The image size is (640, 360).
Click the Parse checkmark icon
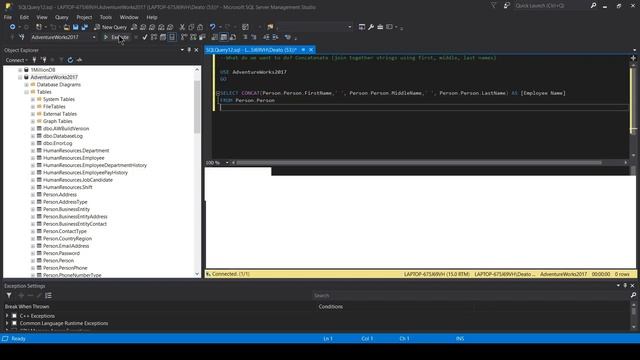point(144,37)
